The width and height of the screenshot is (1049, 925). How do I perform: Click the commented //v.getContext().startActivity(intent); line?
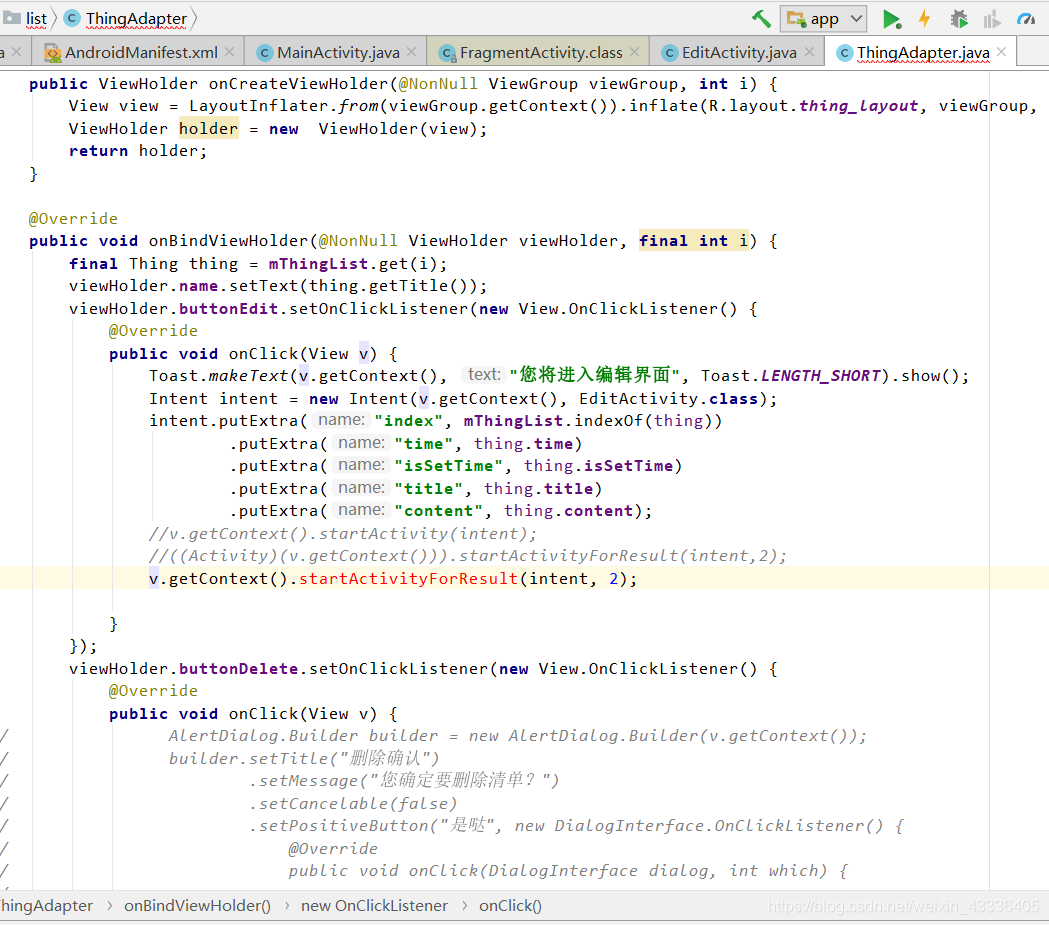coord(343,534)
